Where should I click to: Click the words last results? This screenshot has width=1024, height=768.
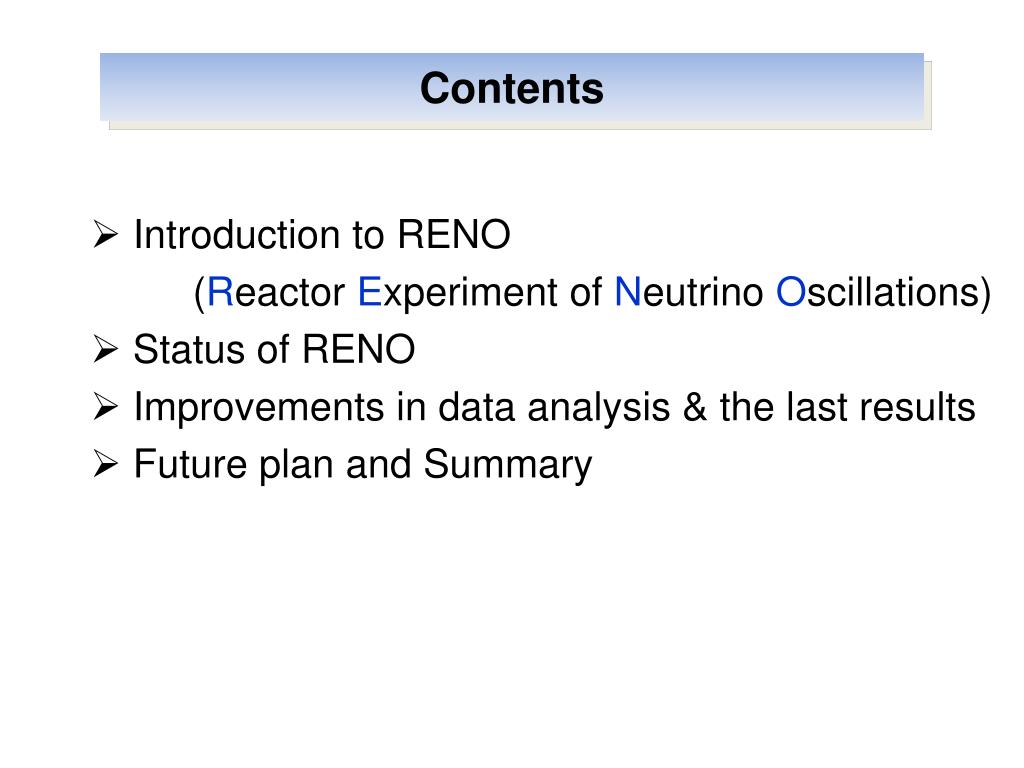tap(881, 406)
